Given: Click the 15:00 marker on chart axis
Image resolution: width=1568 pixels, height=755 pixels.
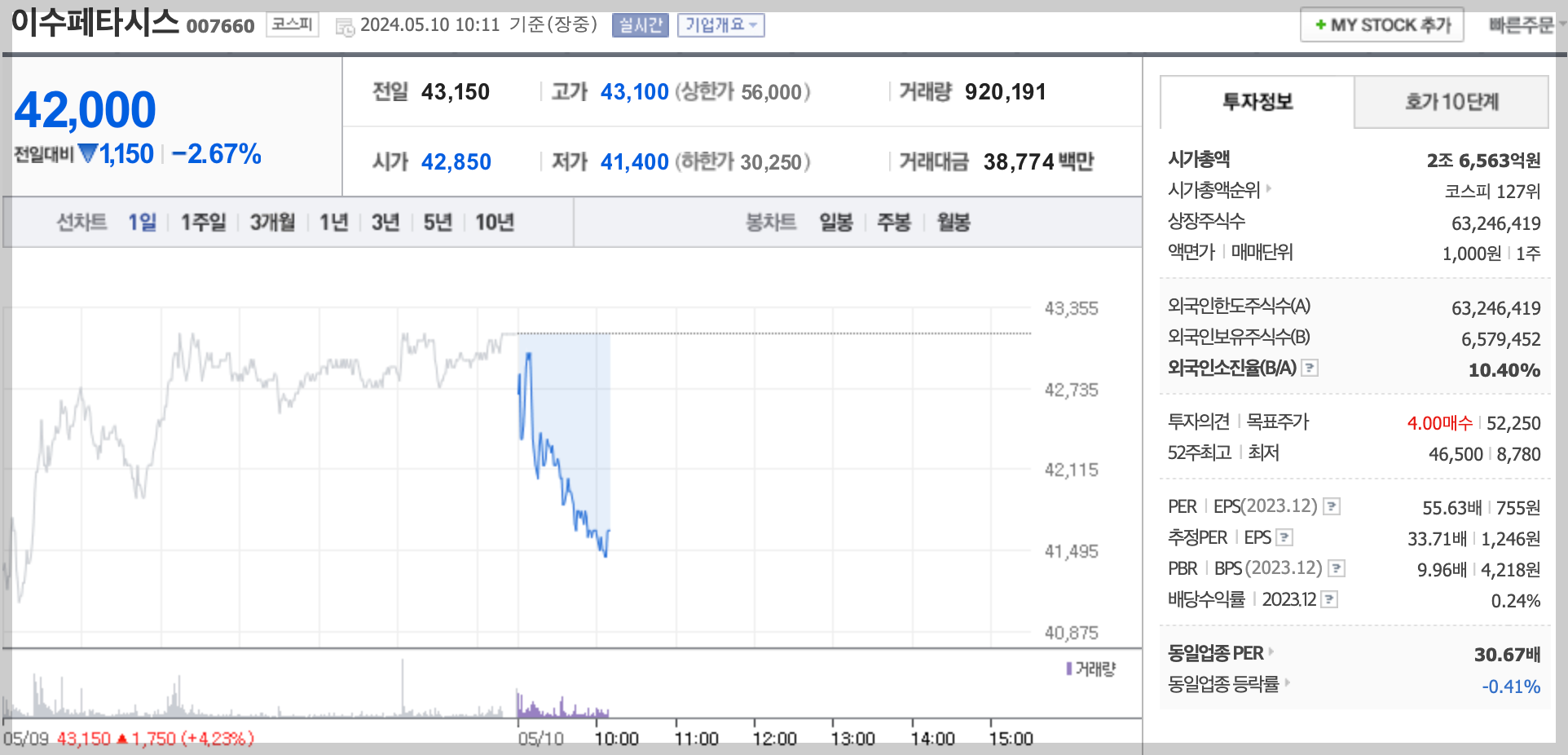Looking at the screenshot, I should click(x=1011, y=739).
